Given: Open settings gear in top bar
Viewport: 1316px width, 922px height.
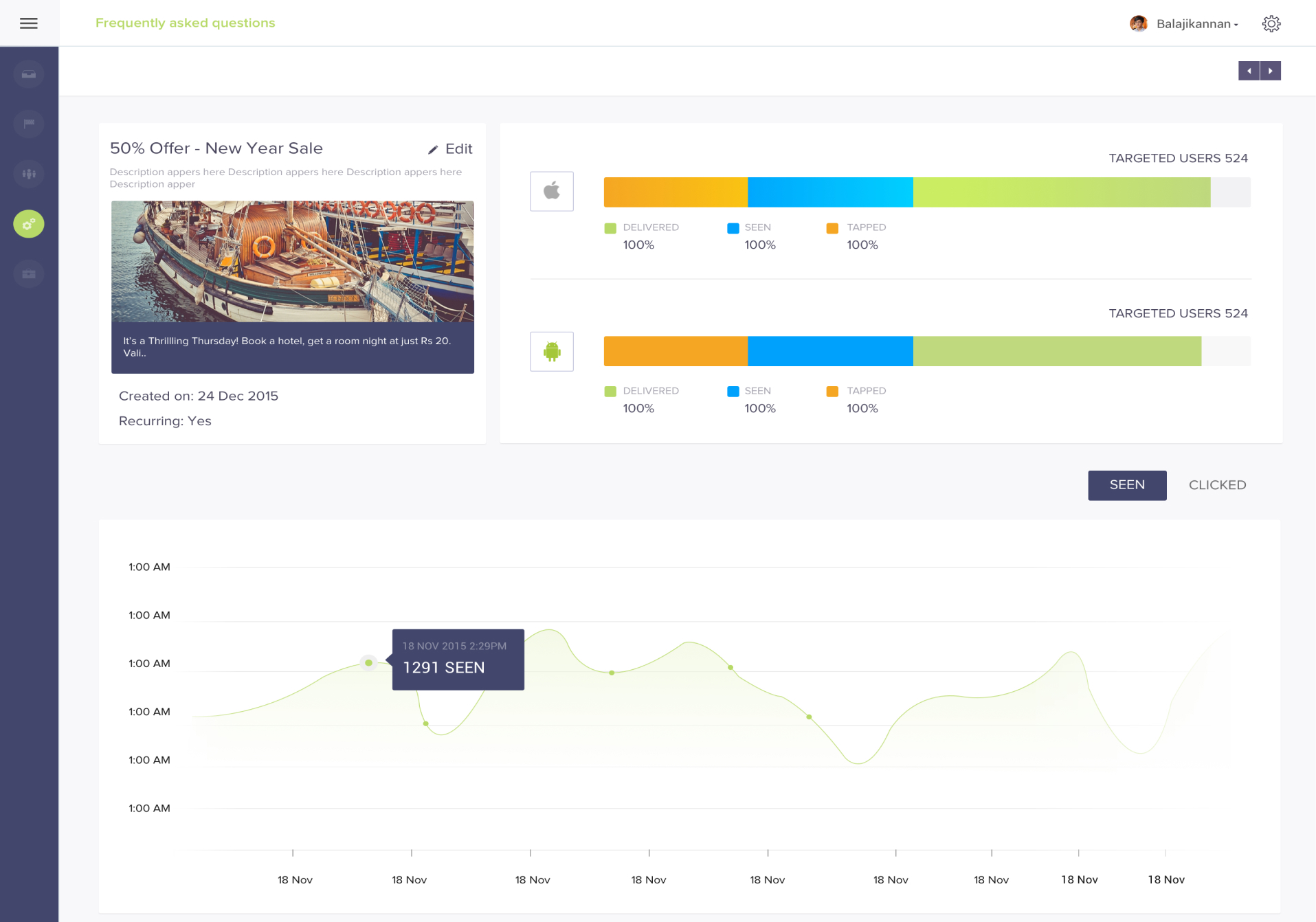Looking at the screenshot, I should (1271, 24).
